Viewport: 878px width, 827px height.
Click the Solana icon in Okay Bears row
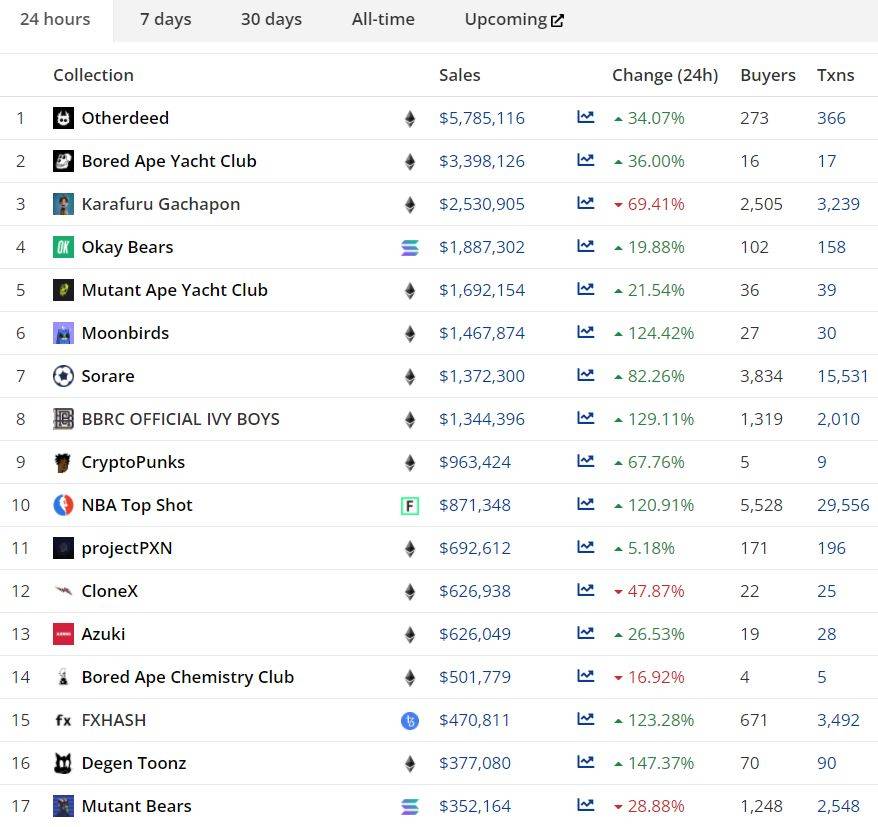[x=409, y=248]
